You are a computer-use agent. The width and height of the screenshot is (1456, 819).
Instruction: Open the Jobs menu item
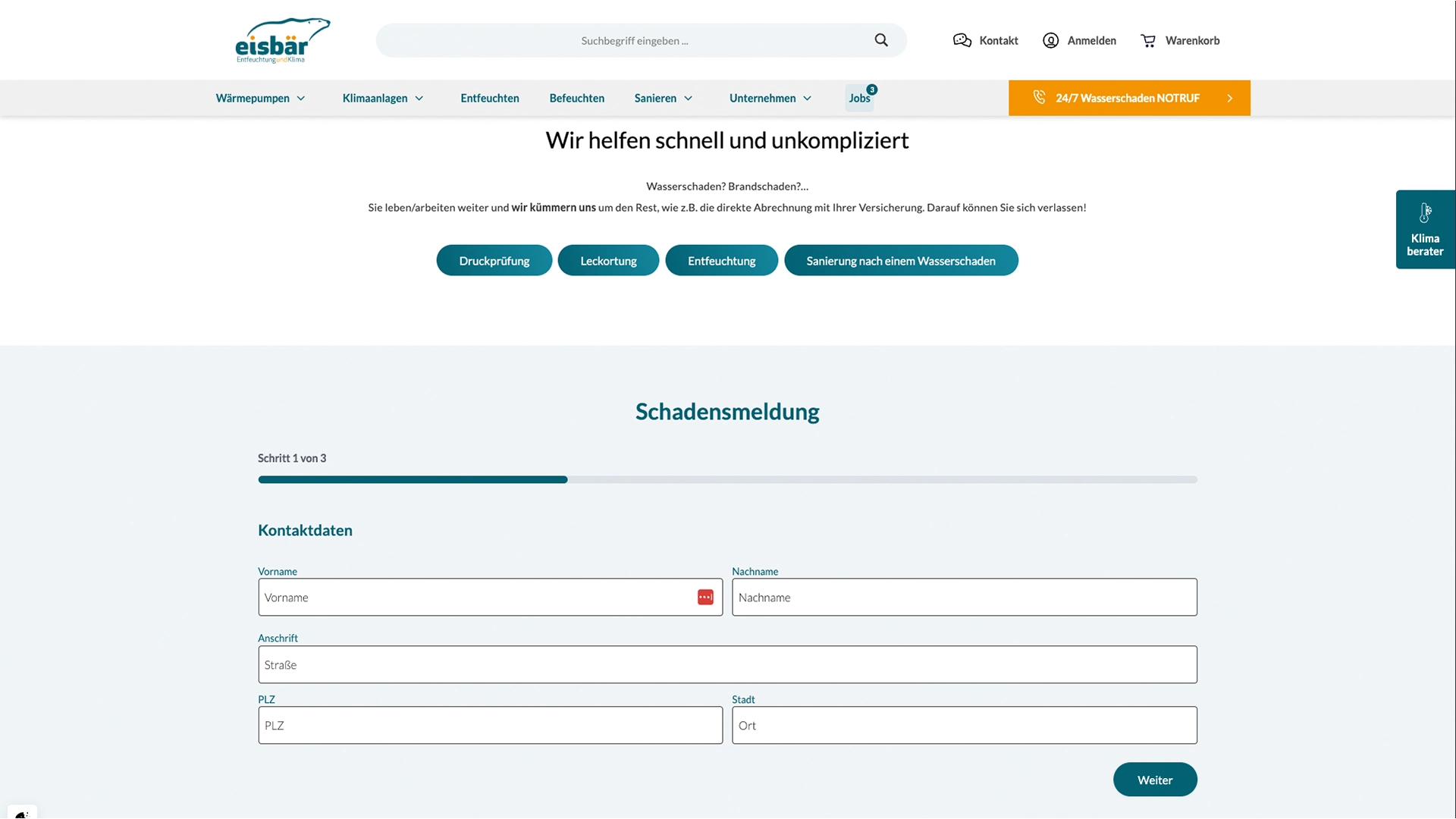[859, 99]
